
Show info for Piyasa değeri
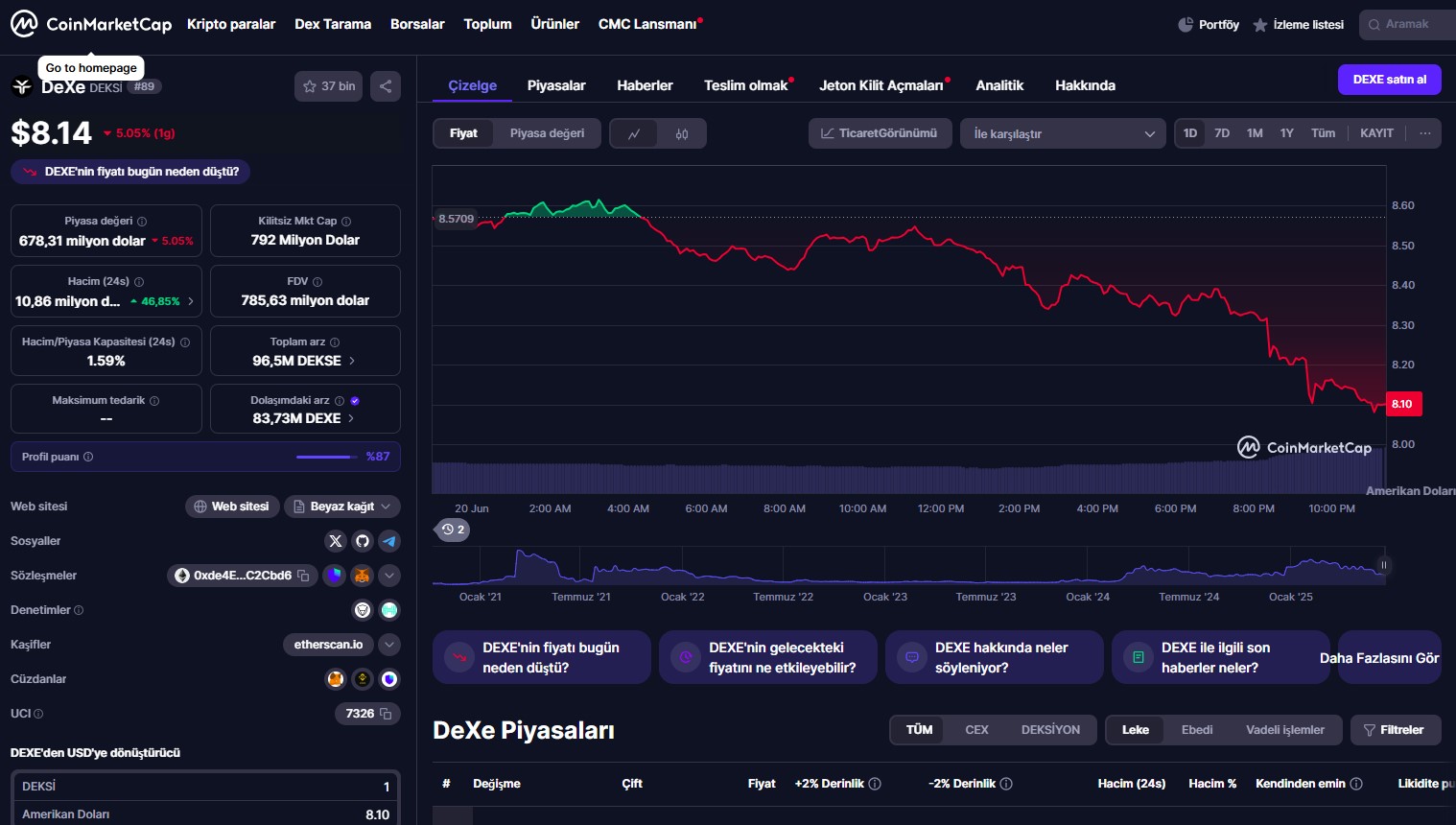coord(142,222)
